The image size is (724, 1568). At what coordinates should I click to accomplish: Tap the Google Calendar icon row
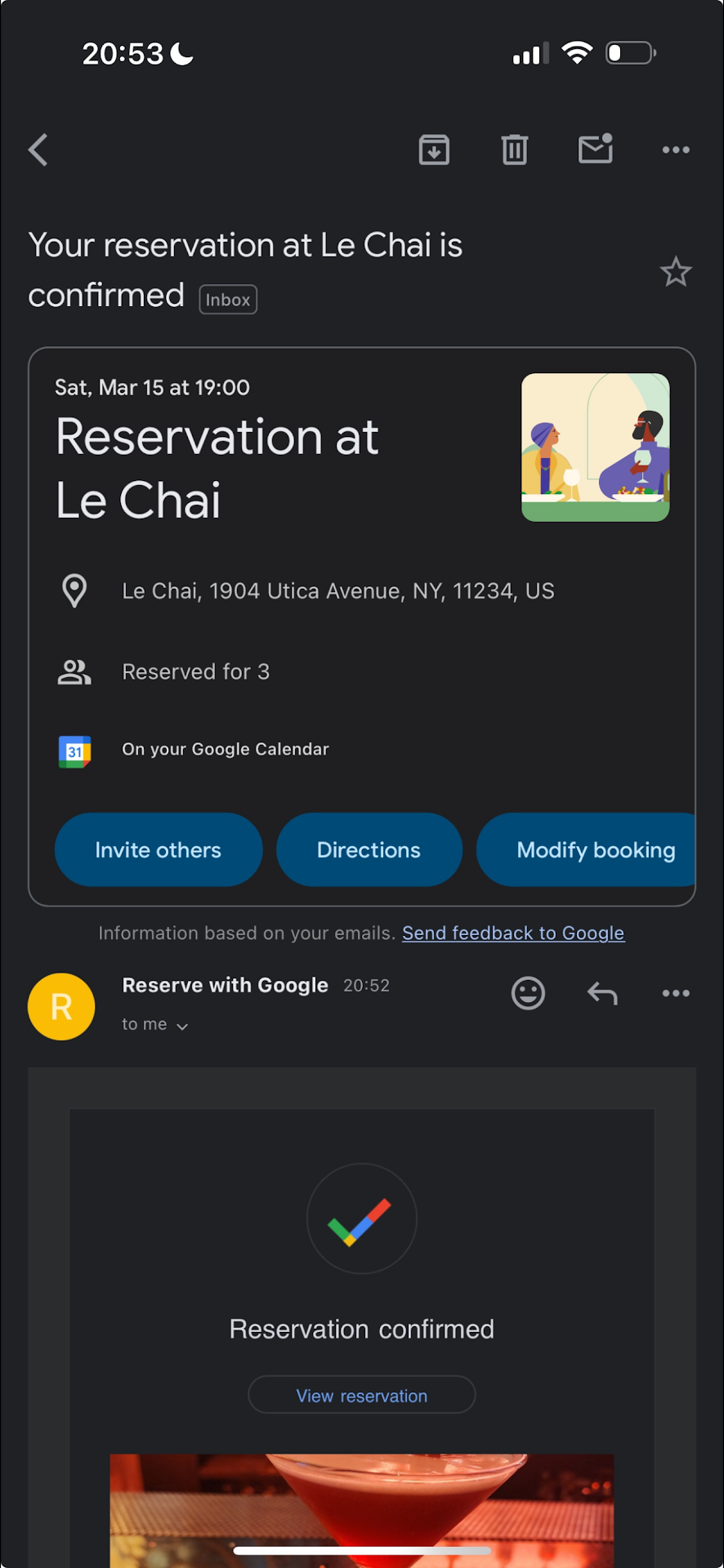(x=225, y=750)
